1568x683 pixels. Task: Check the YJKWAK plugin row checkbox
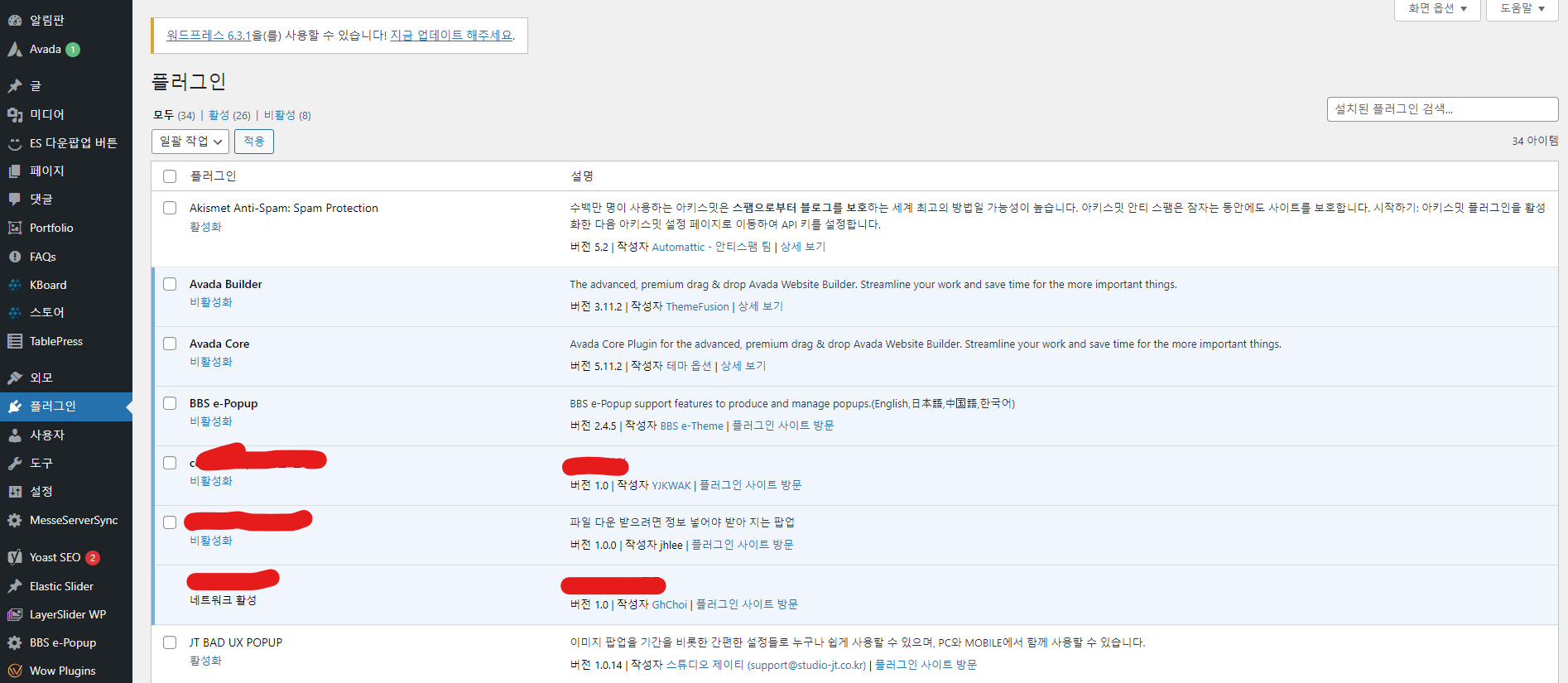(170, 463)
